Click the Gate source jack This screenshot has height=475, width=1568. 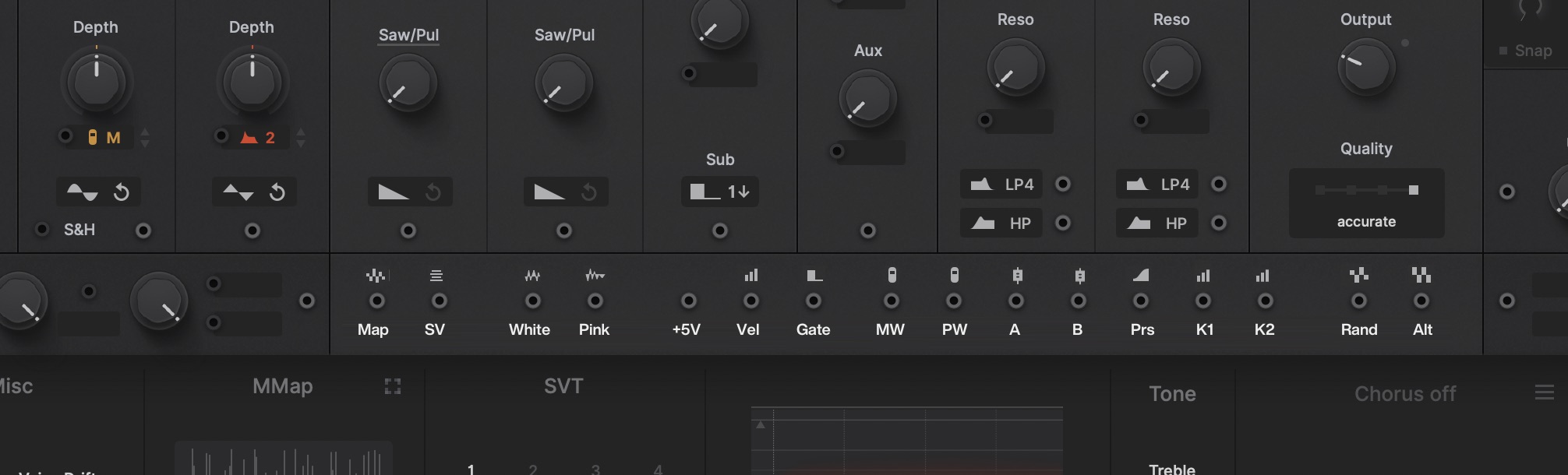(x=814, y=301)
